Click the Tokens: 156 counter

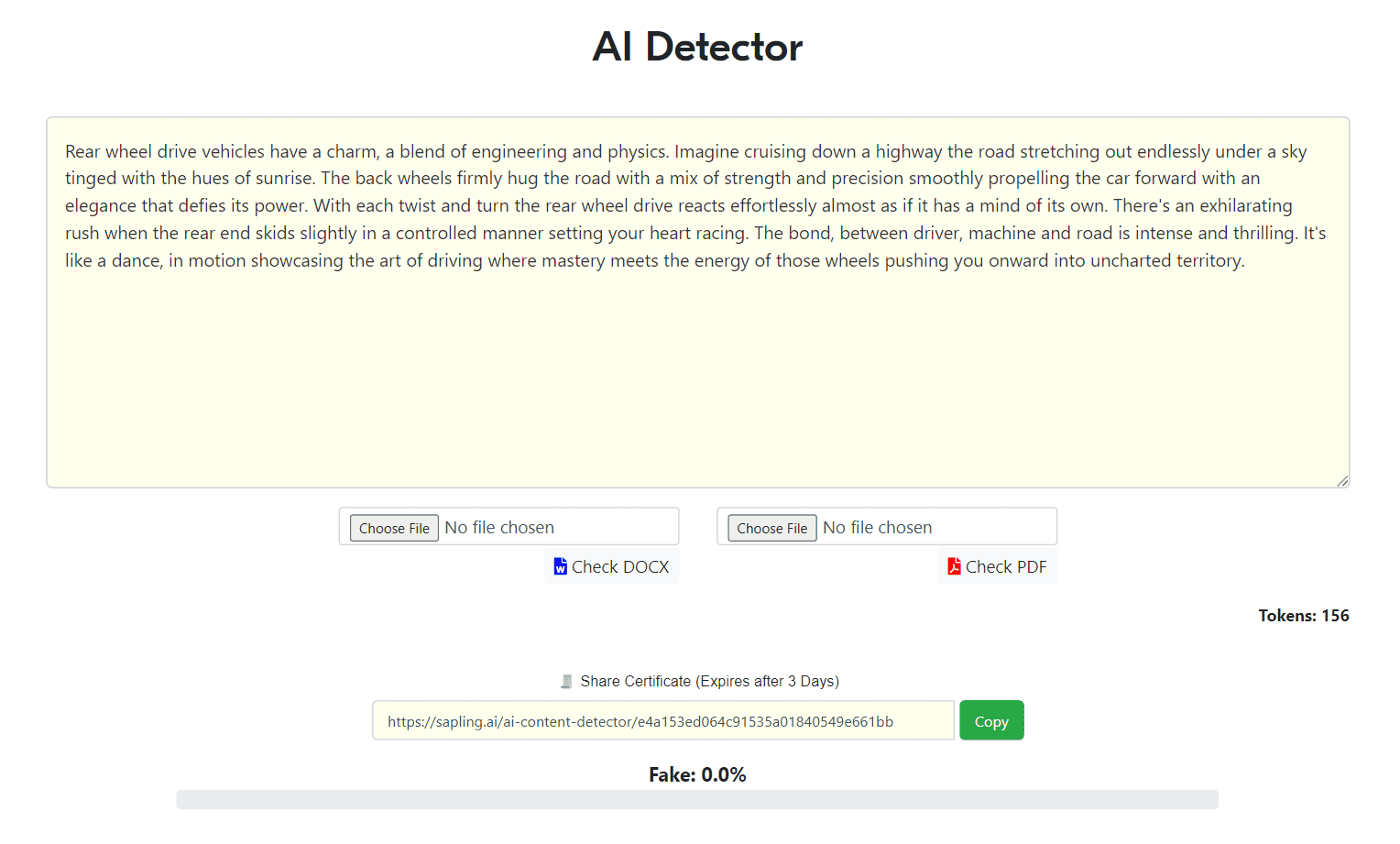click(x=1304, y=616)
